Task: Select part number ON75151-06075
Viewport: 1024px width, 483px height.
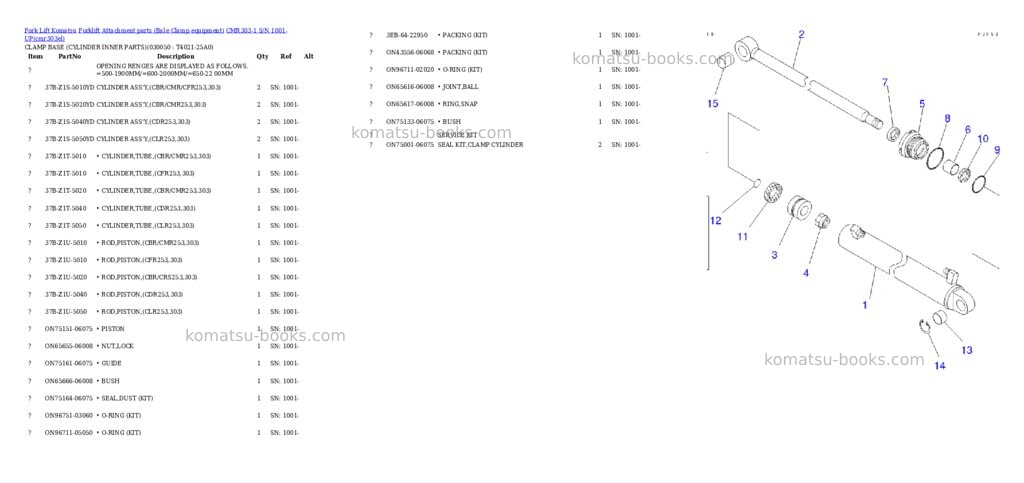Action: 69,329
